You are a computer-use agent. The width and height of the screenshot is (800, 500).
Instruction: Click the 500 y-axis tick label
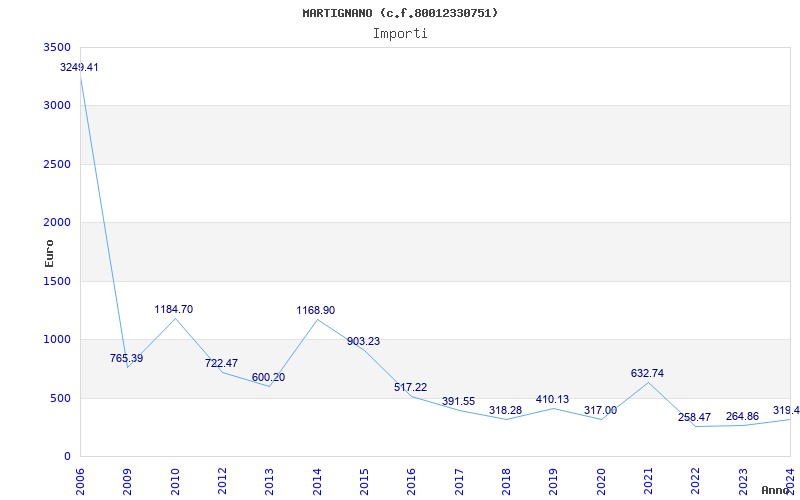61,398
